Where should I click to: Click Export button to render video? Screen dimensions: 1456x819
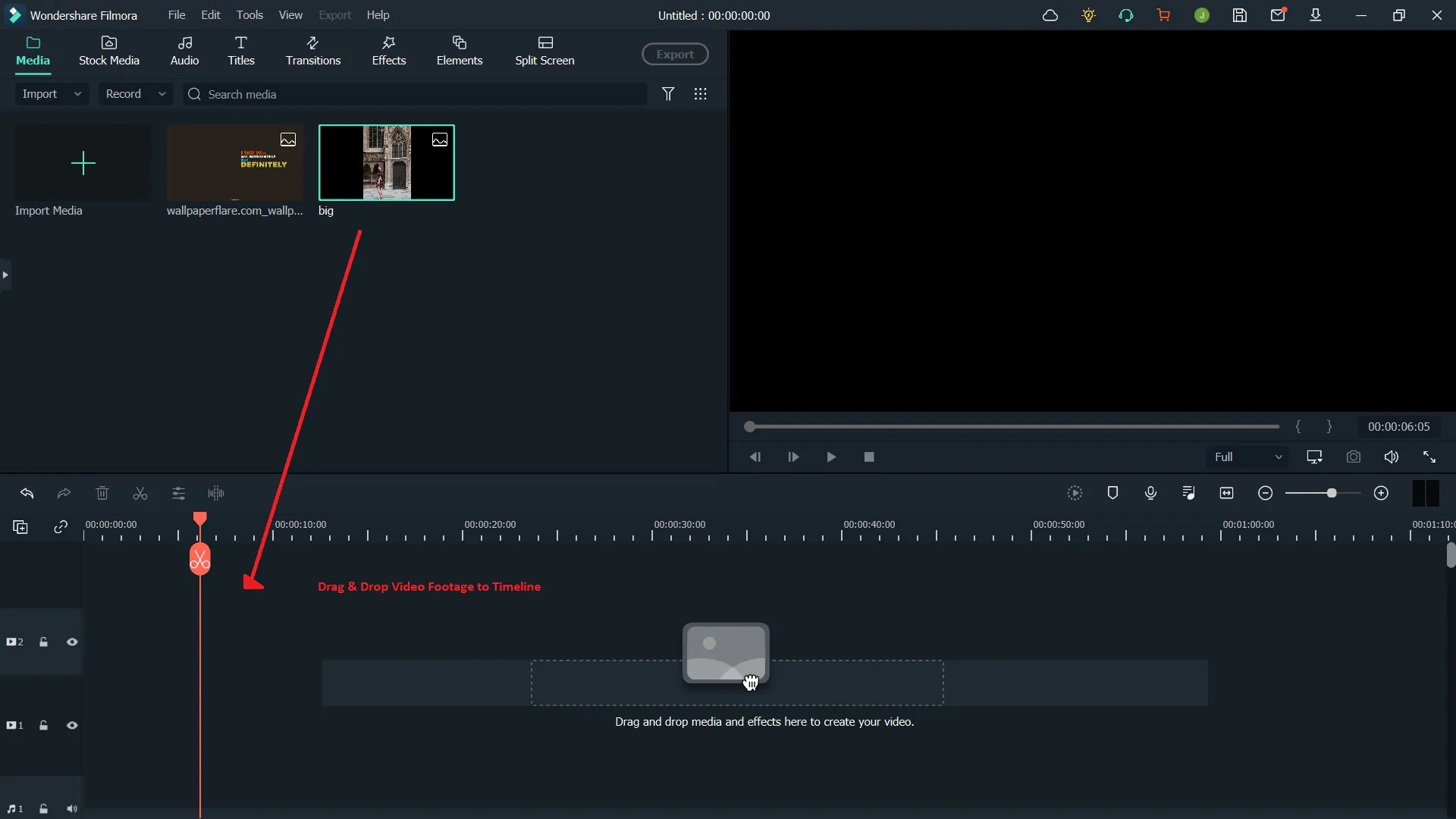[676, 54]
